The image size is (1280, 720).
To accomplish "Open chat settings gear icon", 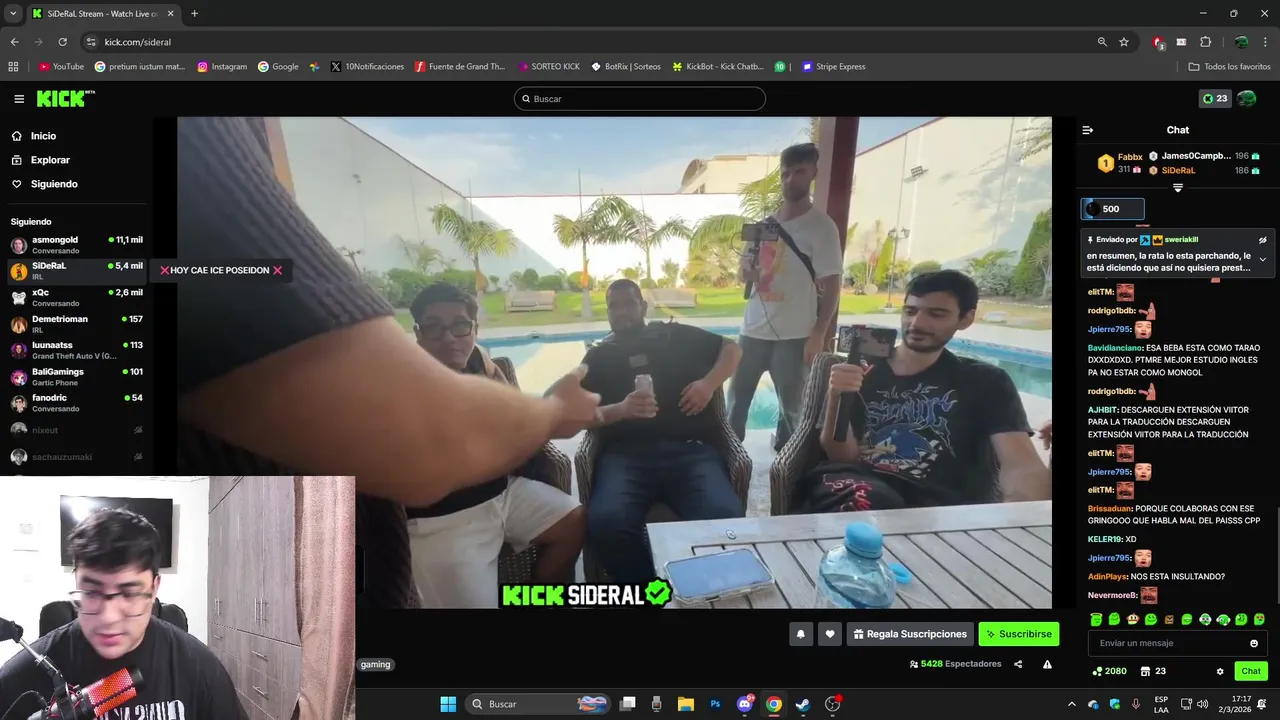I will click(x=1220, y=671).
